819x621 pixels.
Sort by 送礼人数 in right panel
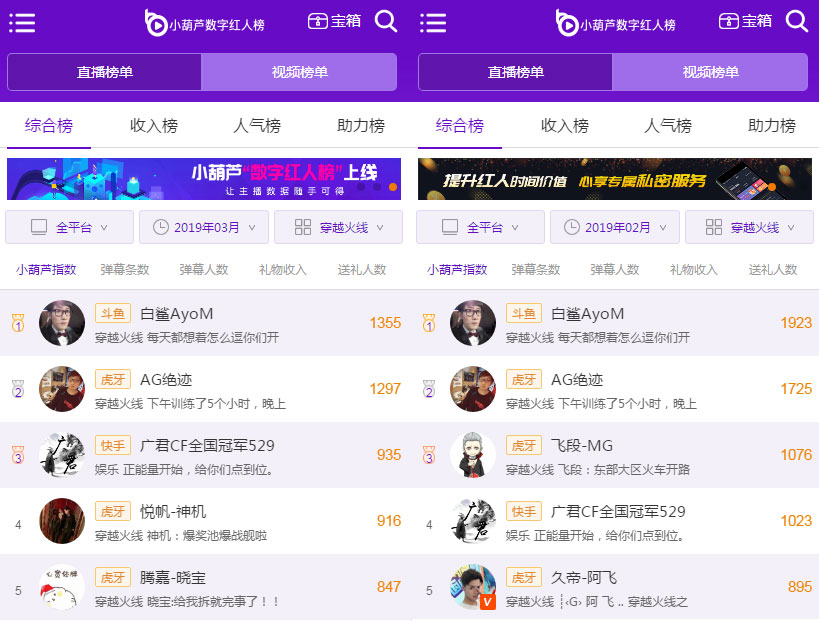[x=773, y=270]
